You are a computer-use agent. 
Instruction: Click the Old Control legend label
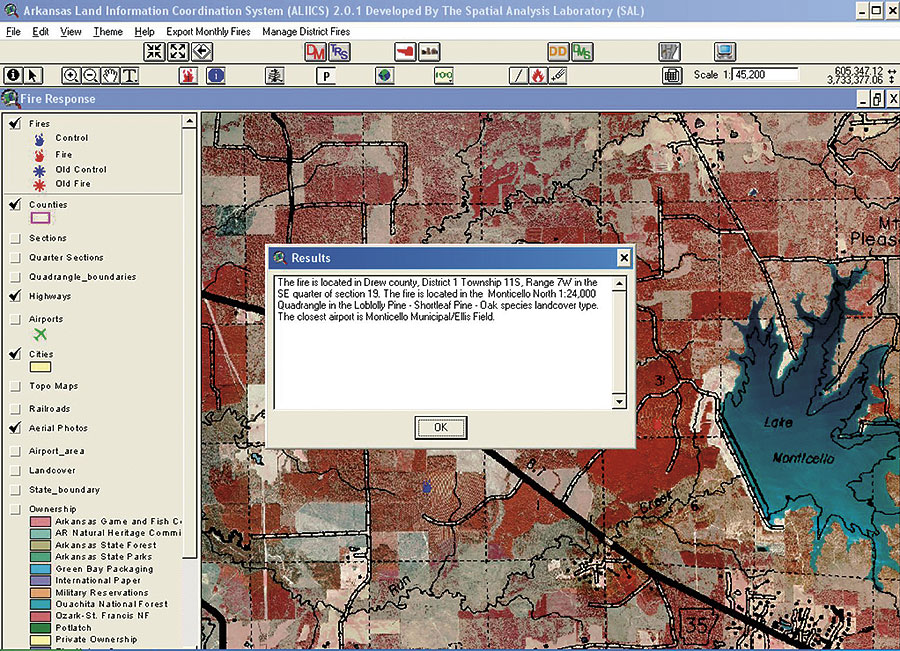click(81, 169)
